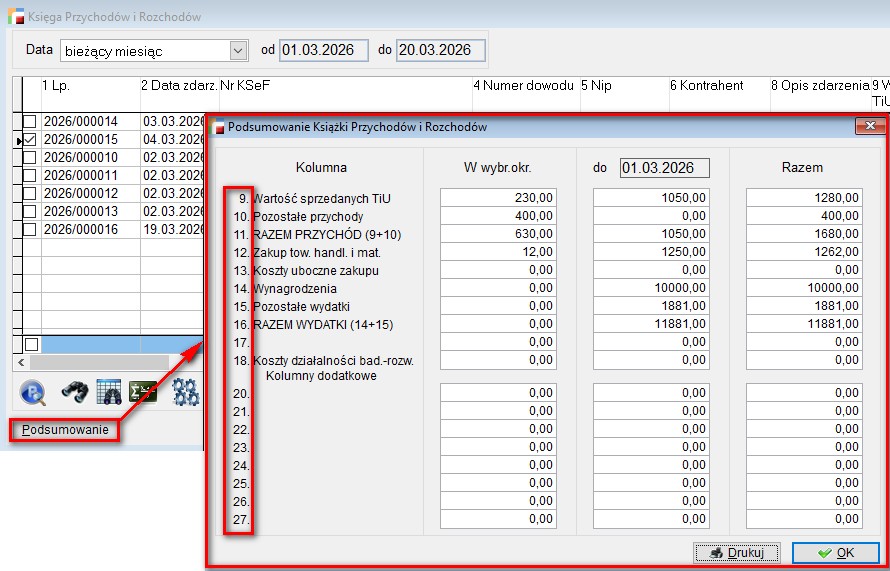Open search with the binoculars icon
890x571 pixels.
click(x=75, y=392)
